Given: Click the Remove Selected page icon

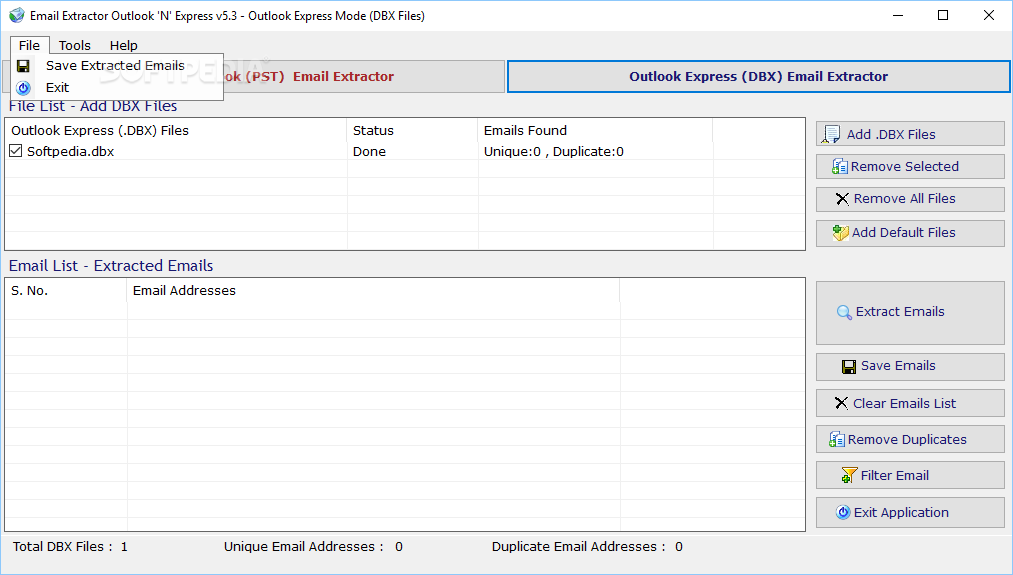Looking at the screenshot, I should point(840,167).
